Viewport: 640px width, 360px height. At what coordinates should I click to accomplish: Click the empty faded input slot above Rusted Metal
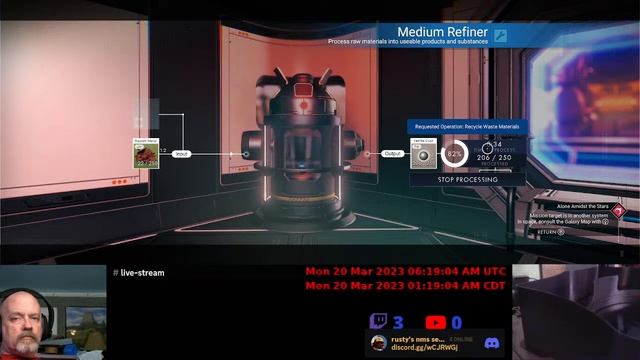click(x=147, y=114)
